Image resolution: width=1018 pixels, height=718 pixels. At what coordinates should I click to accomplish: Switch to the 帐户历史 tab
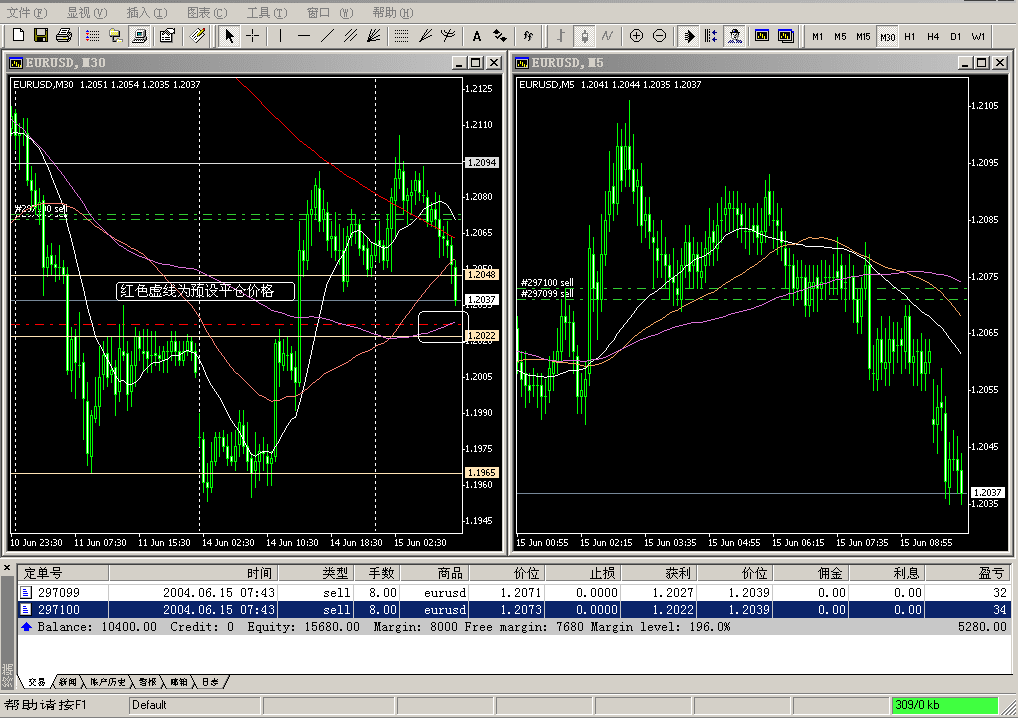click(109, 682)
